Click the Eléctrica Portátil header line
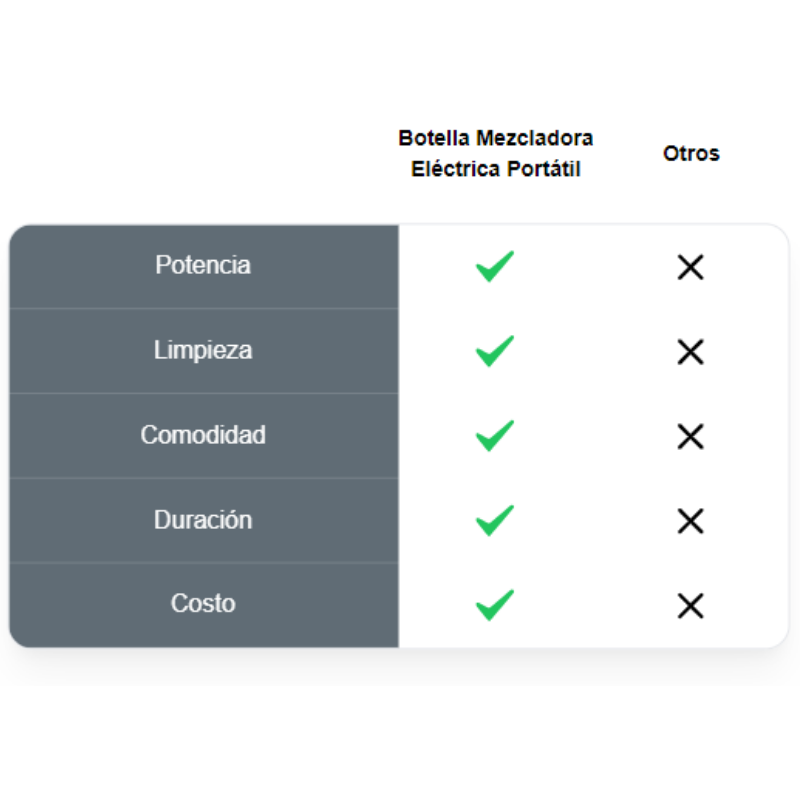This screenshot has height=800, width=800. pyautogui.click(x=495, y=169)
